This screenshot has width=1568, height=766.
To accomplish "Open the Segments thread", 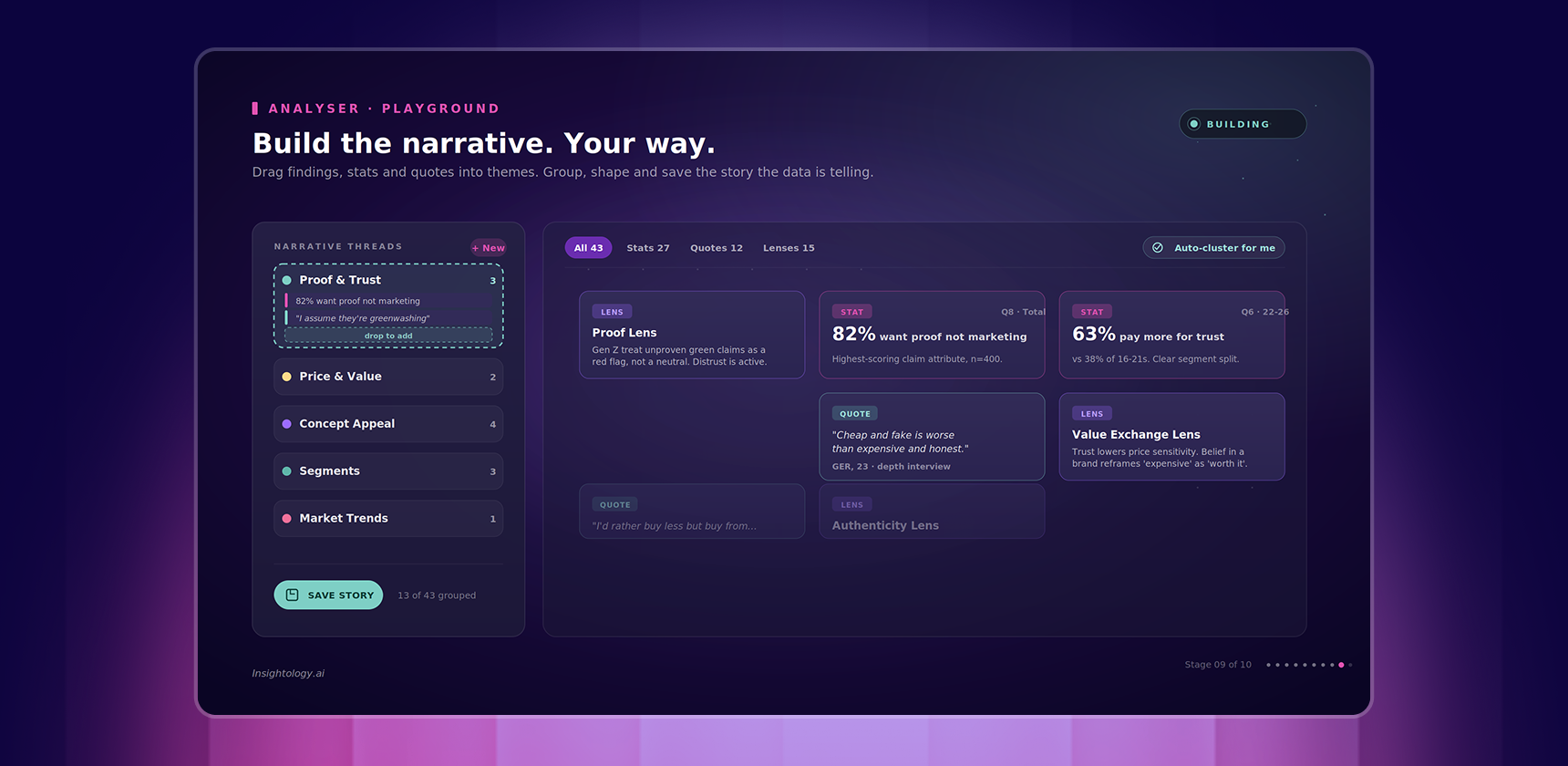I will pyautogui.click(x=388, y=471).
